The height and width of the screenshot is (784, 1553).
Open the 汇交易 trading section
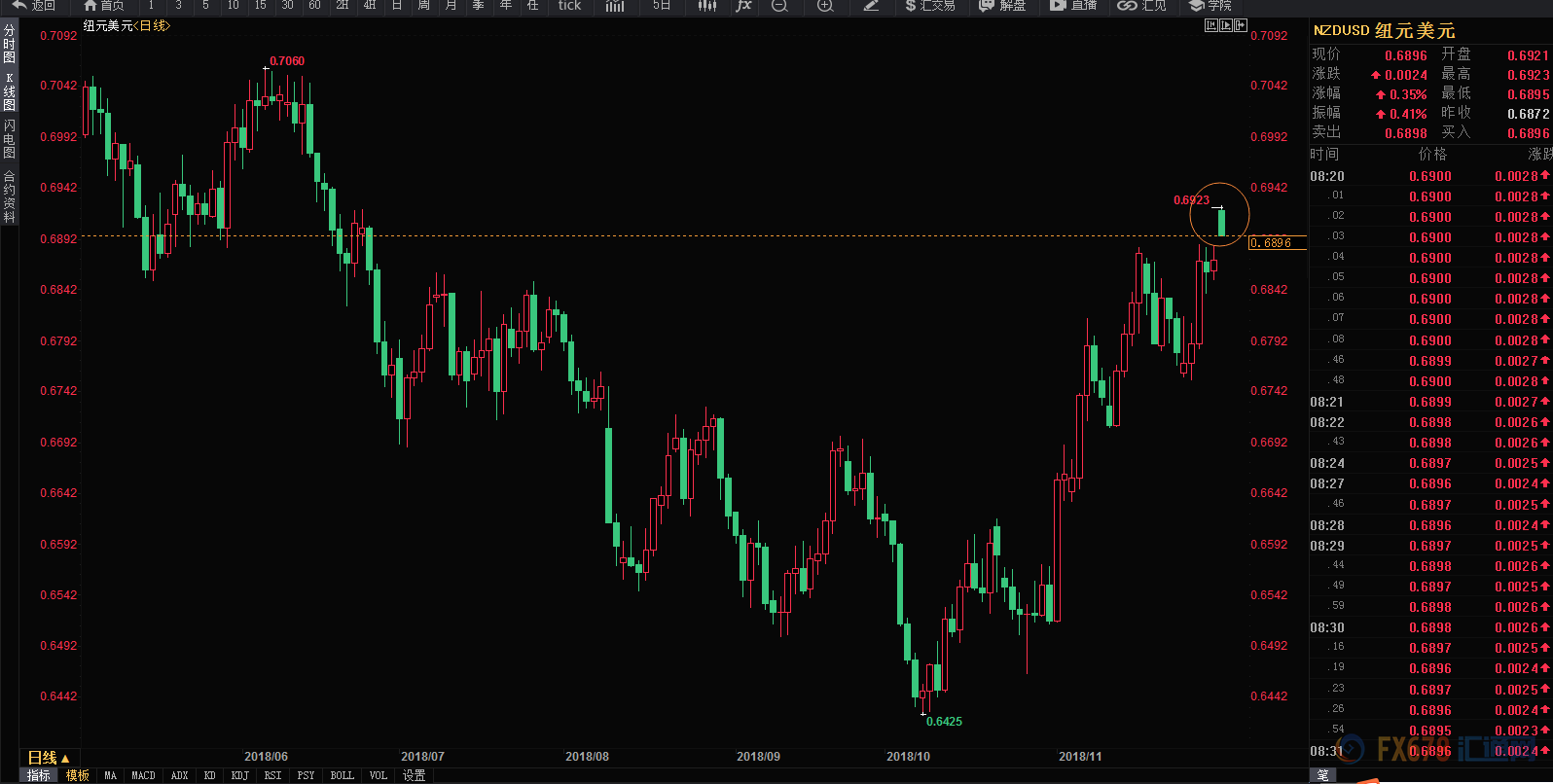[929, 6]
